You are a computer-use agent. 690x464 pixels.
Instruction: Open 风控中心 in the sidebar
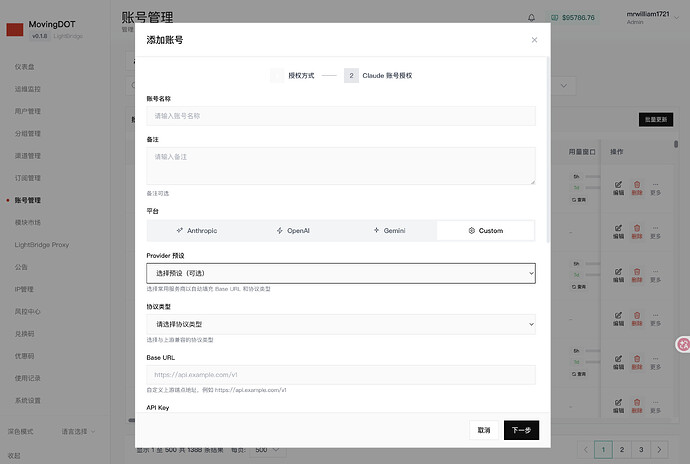(28, 312)
